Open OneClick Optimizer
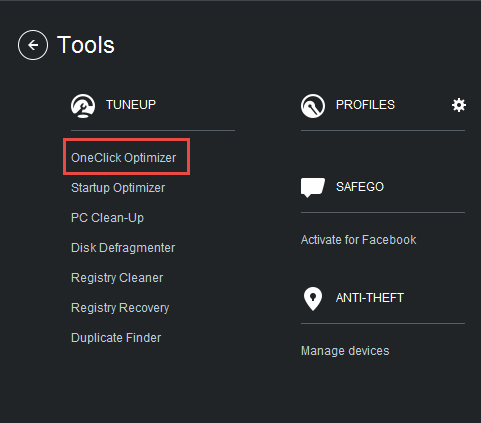Viewport: 481px width, 423px height. pos(123,158)
